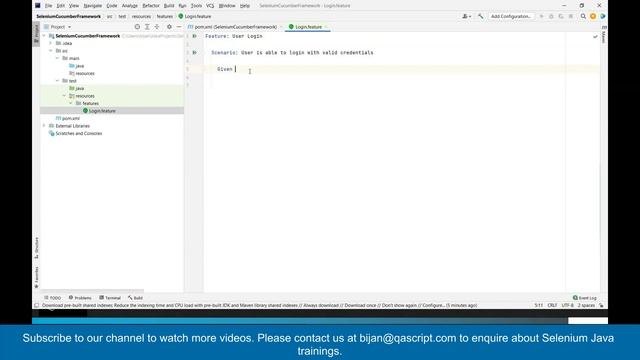Screen dimensions: 640x360
Task: Click Collapse All in the Project panel header
Action: coord(157,27)
